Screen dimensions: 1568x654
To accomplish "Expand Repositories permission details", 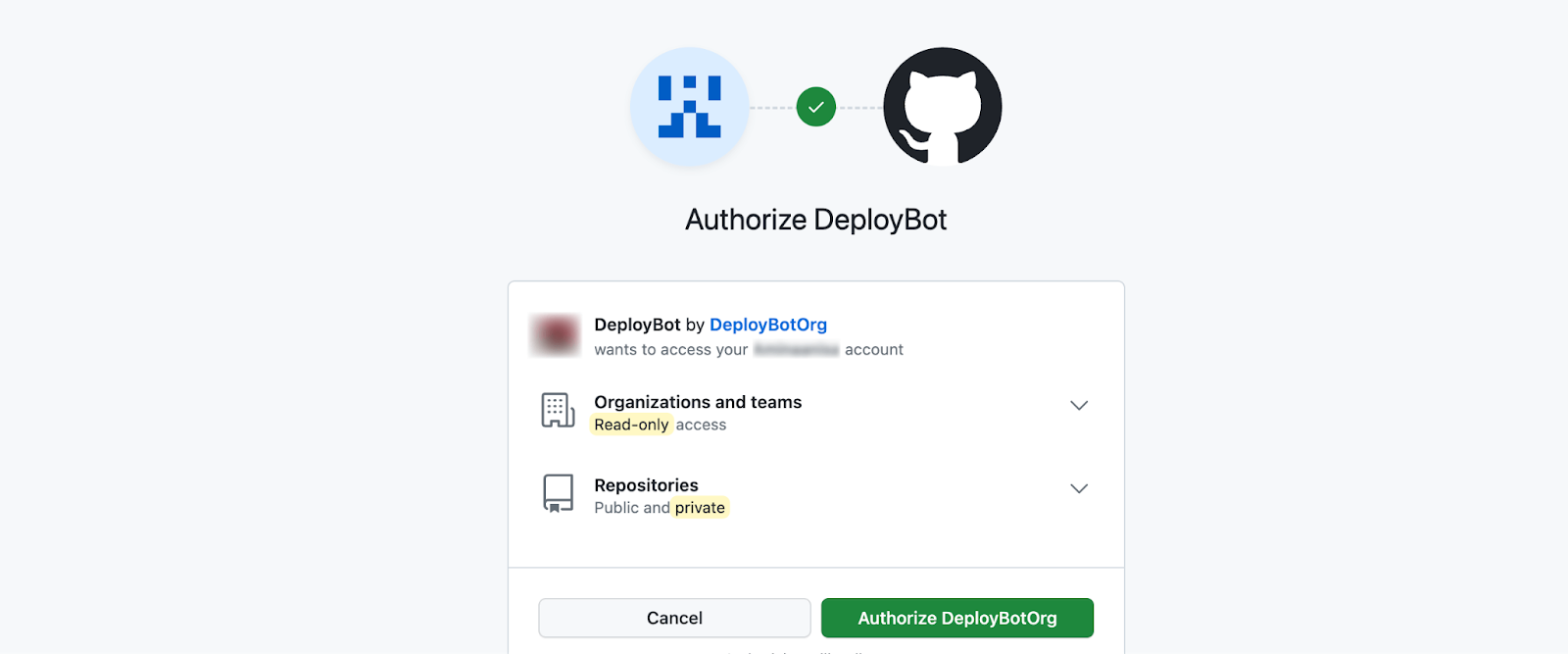I will [x=1079, y=488].
